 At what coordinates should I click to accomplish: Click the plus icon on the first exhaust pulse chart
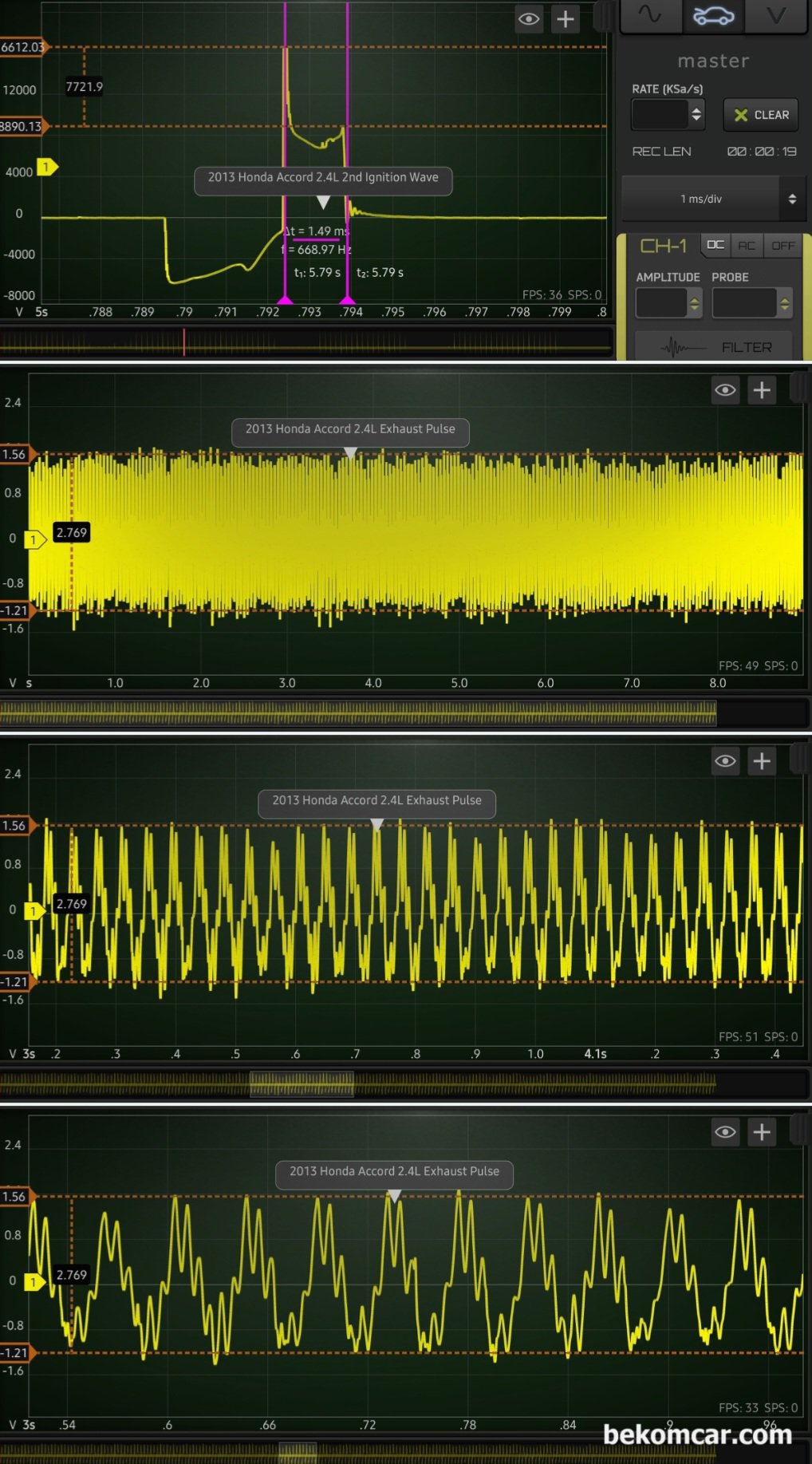(762, 390)
